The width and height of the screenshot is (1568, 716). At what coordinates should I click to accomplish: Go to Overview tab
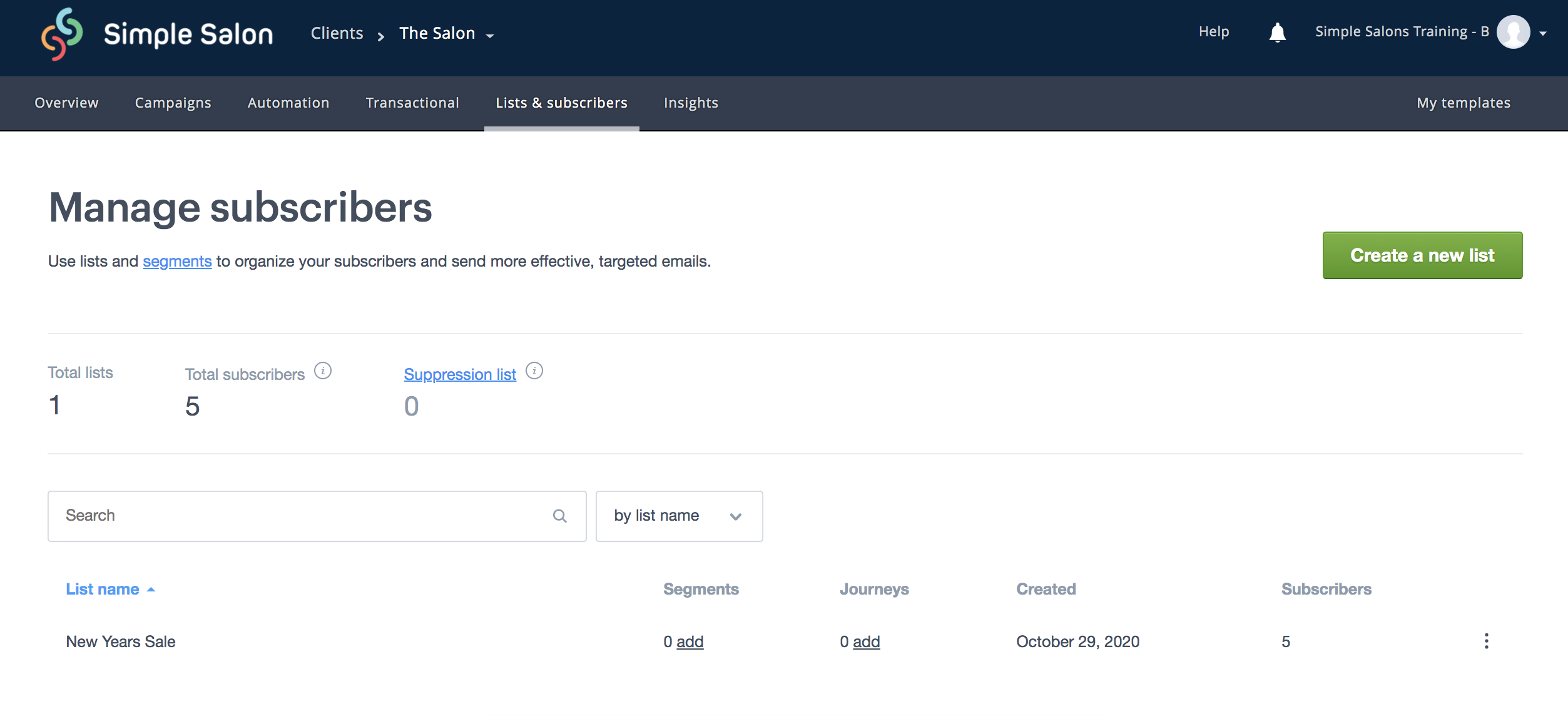[x=66, y=103]
